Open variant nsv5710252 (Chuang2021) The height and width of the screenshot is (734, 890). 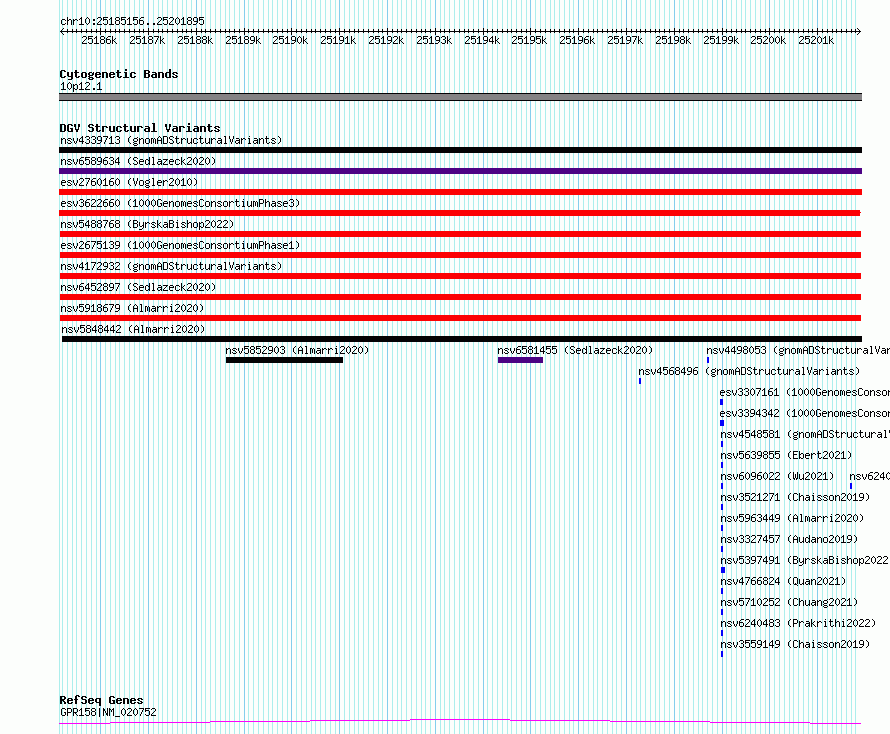[x=789, y=602]
